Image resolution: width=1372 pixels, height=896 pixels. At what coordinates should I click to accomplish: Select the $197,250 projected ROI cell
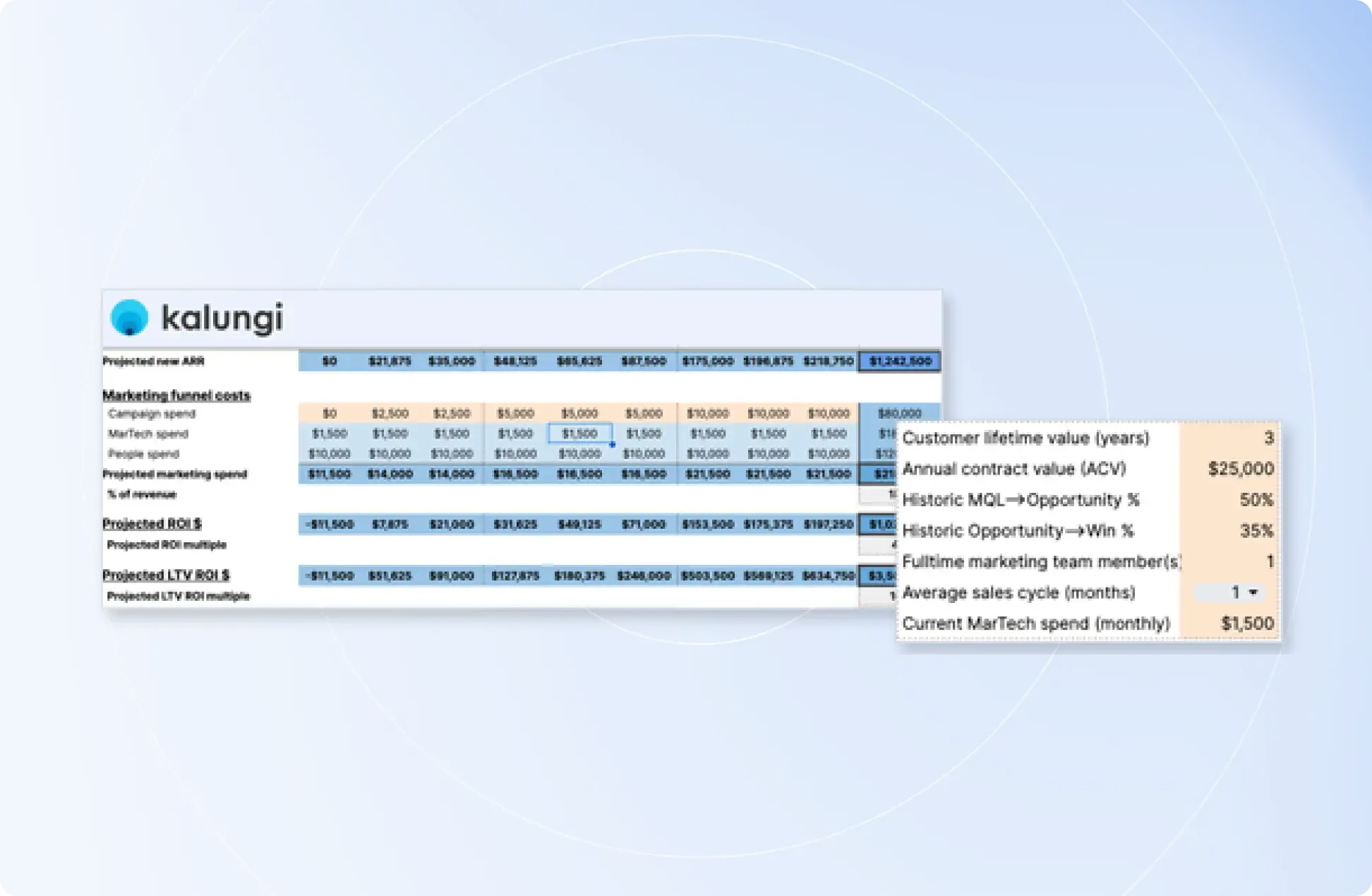coord(829,524)
